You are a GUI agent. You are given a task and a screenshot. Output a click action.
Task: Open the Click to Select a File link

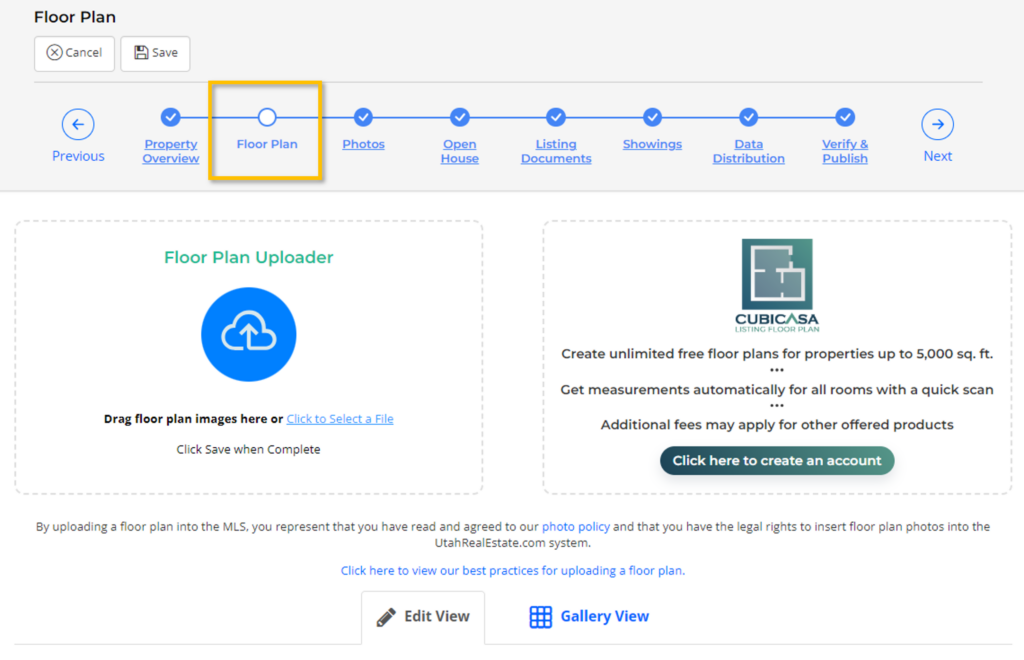tap(340, 419)
